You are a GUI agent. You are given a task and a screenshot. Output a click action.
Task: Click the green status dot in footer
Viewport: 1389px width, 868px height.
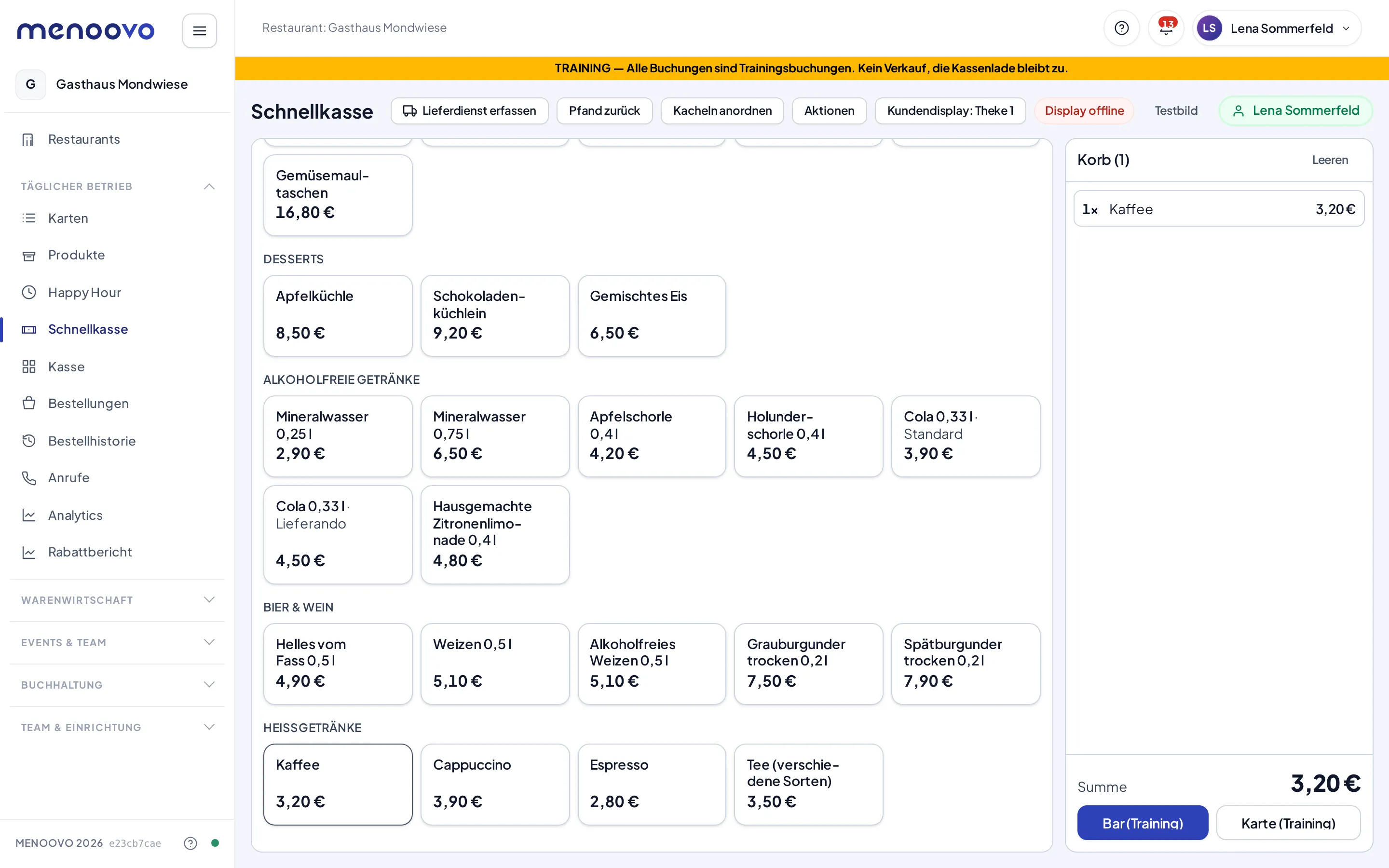[x=215, y=843]
